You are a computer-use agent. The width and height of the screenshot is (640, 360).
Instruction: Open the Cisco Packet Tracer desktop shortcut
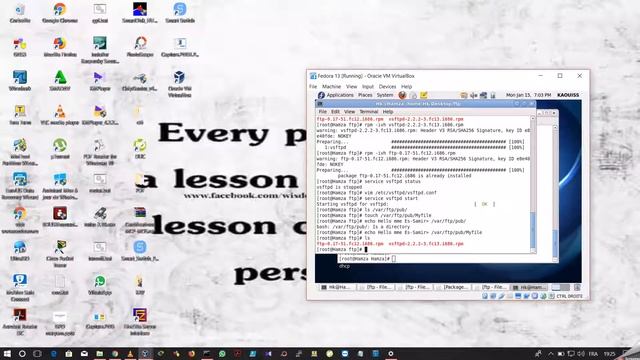[60, 253]
